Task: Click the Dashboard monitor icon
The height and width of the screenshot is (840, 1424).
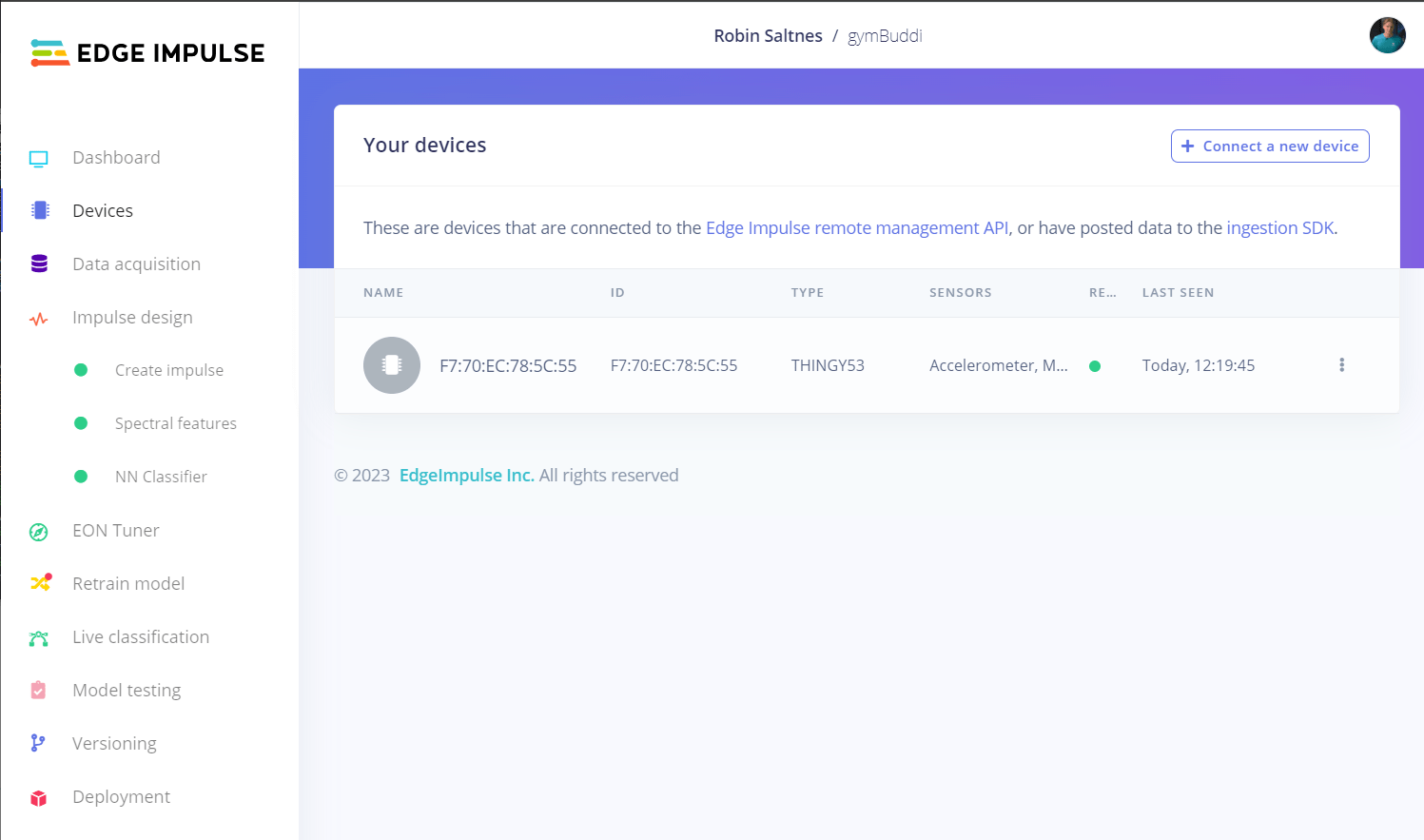Action: pyautogui.click(x=39, y=156)
